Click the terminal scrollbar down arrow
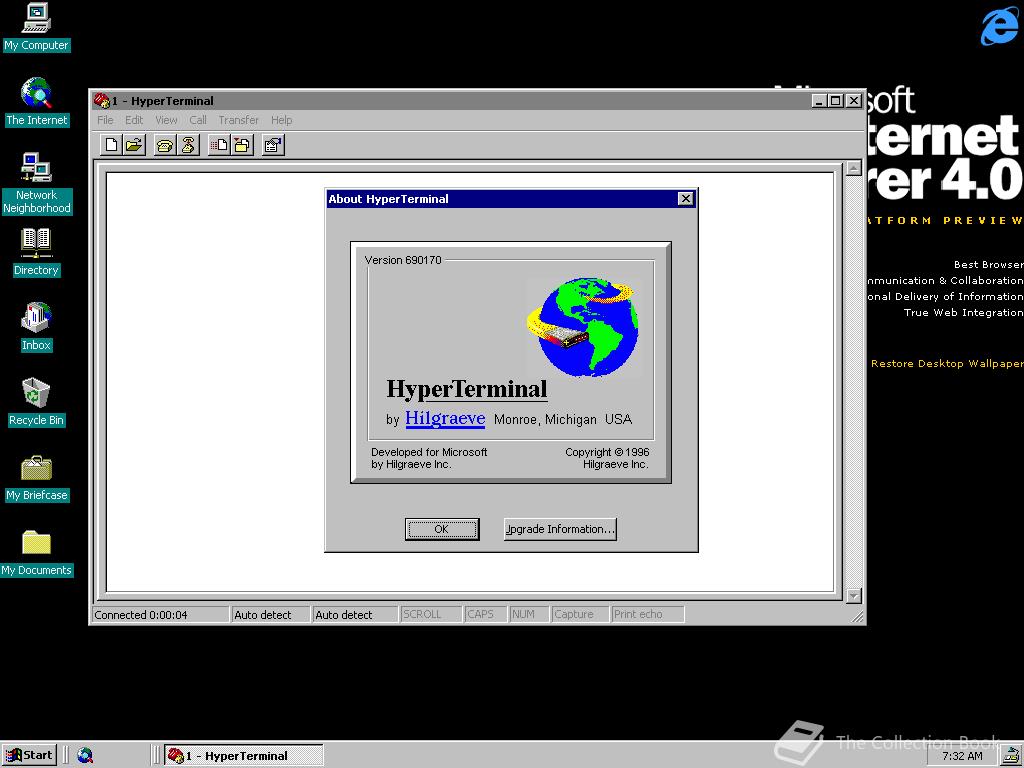 pyautogui.click(x=854, y=596)
